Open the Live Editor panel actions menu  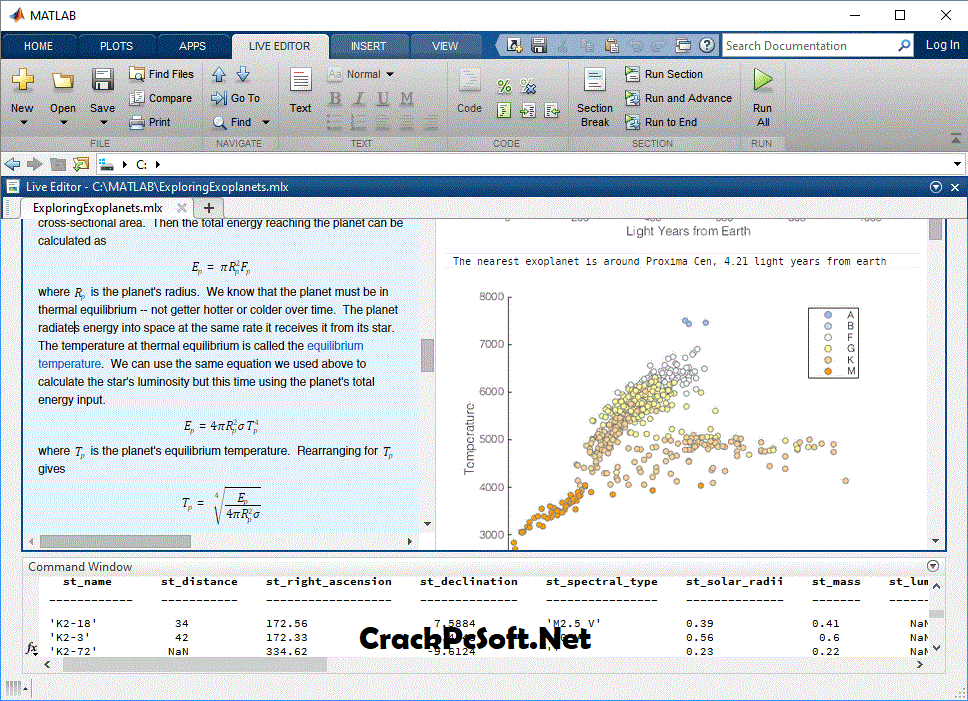[936, 187]
